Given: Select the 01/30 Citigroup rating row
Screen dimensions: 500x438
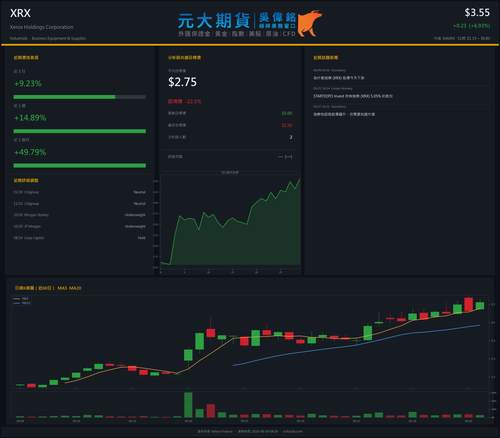Looking at the screenshot, I should [x=80, y=192].
